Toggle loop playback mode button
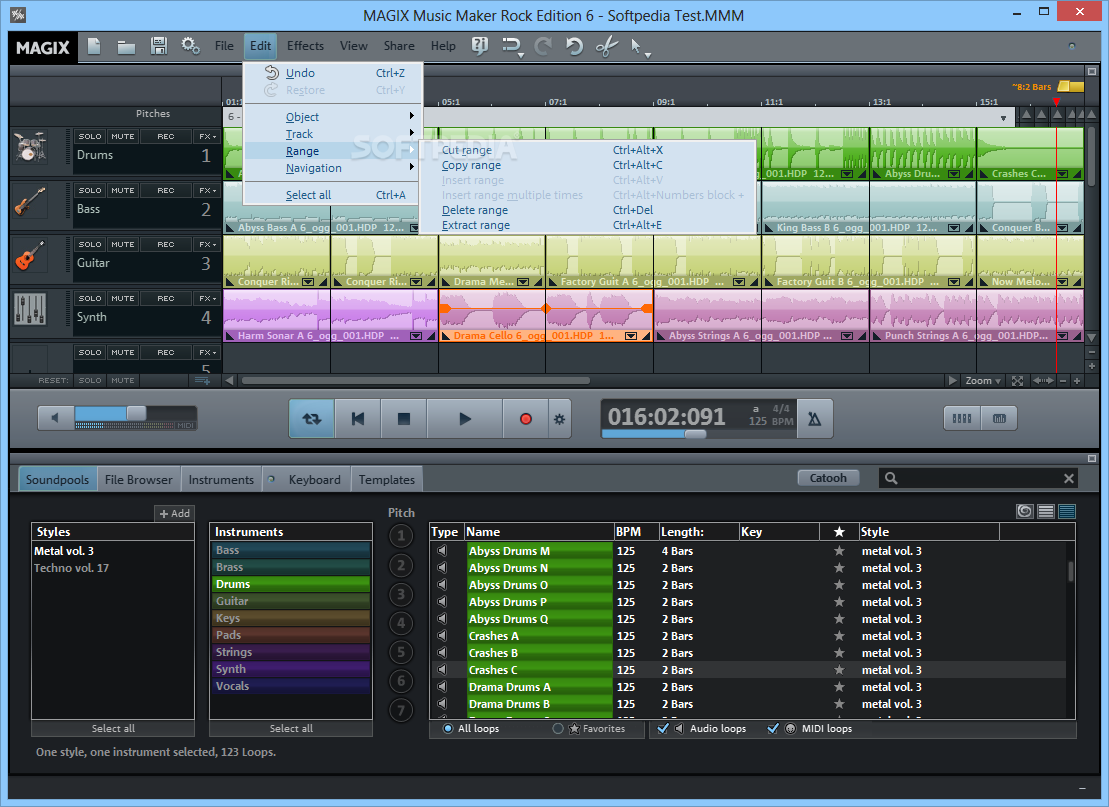The width and height of the screenshot is (1109, 807). (x=311, y=419)
